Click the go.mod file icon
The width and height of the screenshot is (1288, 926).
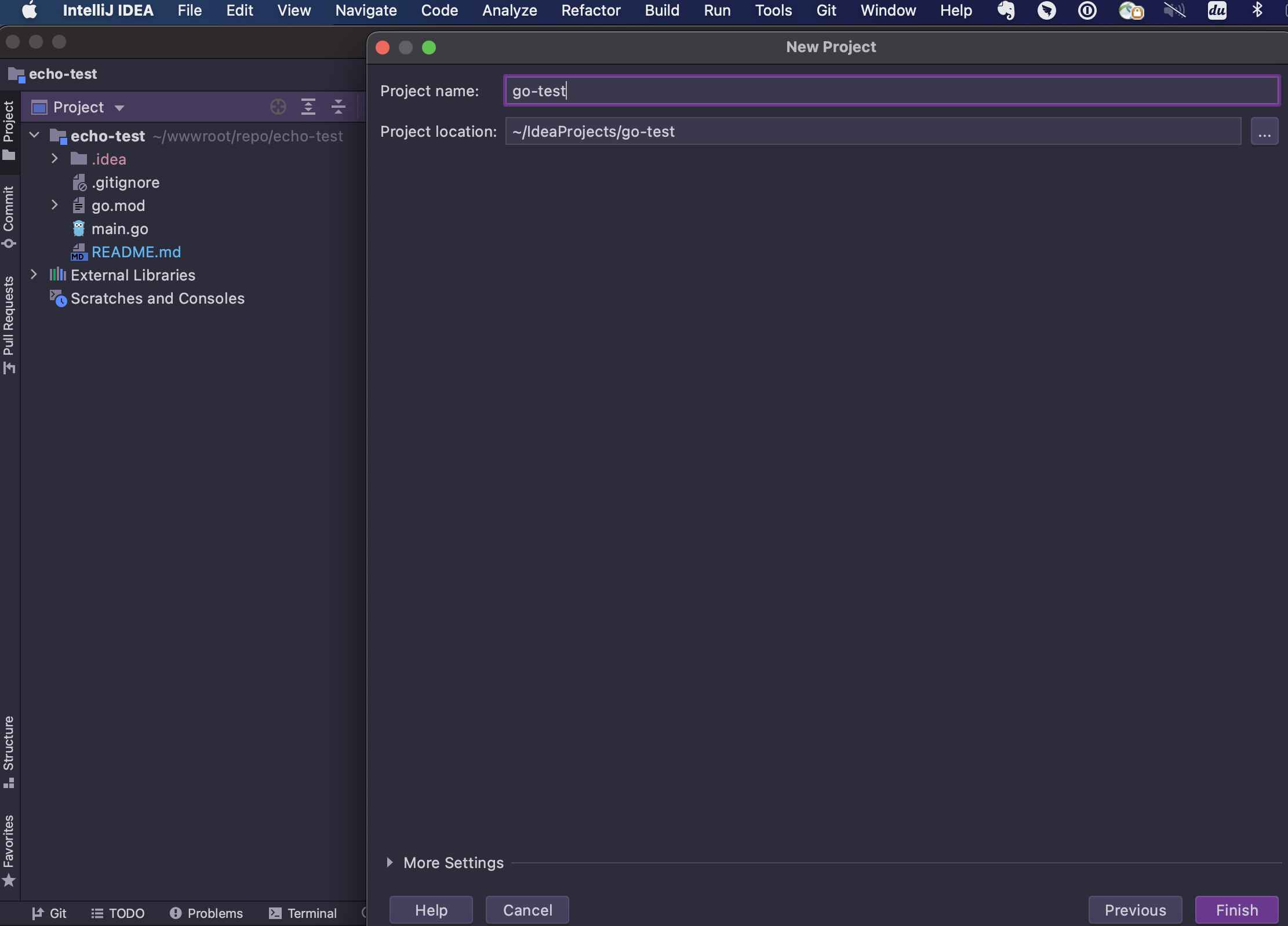(x=79, y=205)
